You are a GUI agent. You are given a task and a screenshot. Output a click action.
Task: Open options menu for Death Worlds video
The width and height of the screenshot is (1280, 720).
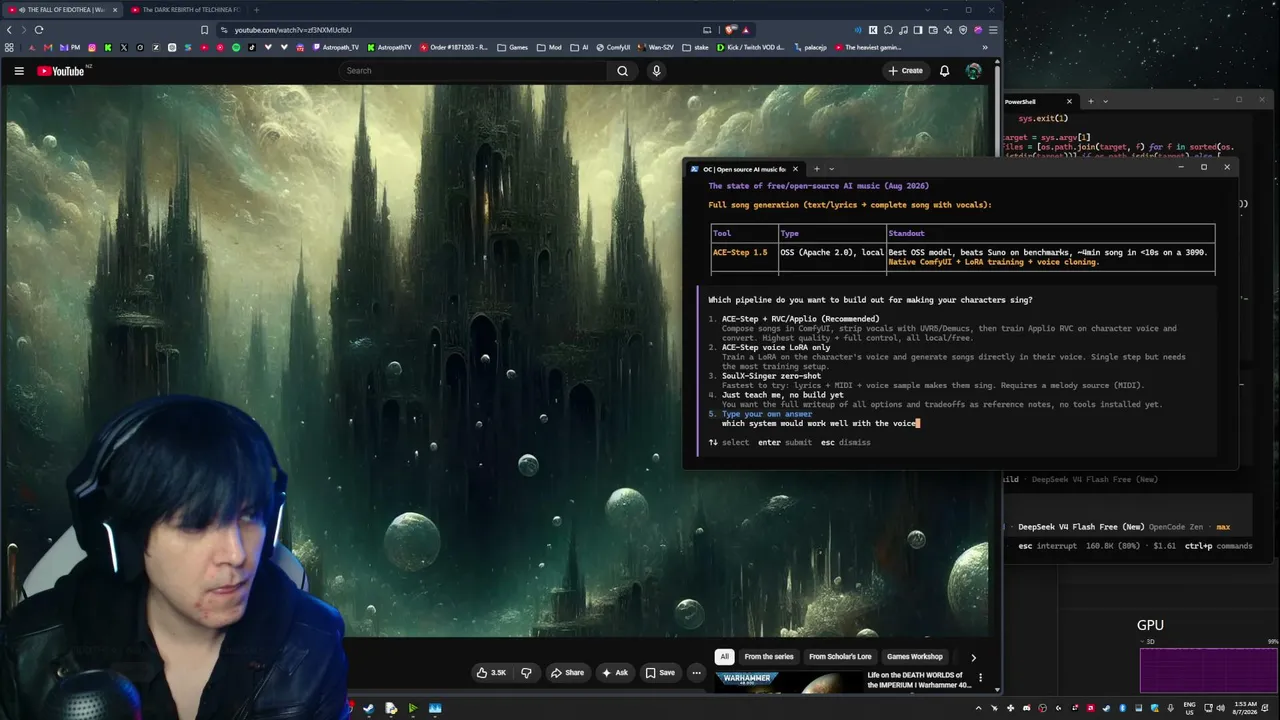981,677
